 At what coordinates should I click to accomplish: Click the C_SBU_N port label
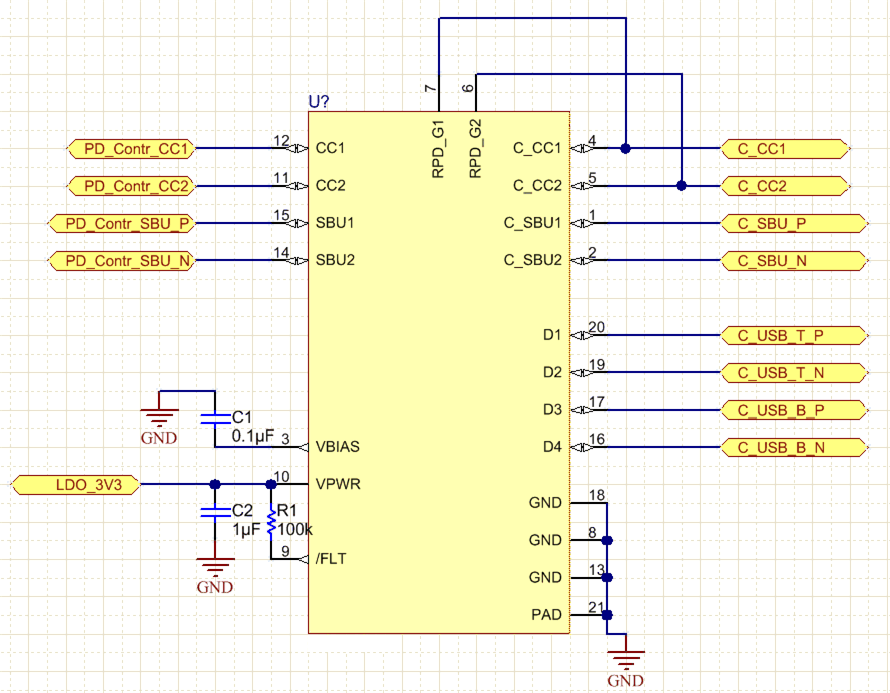click(793, 260)
